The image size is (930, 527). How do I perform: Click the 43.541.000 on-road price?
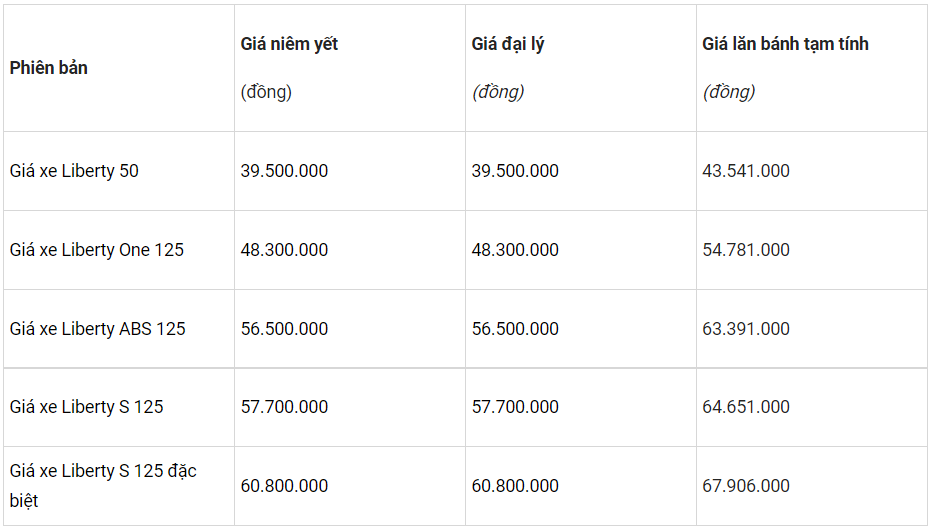(x=746, y=171)
